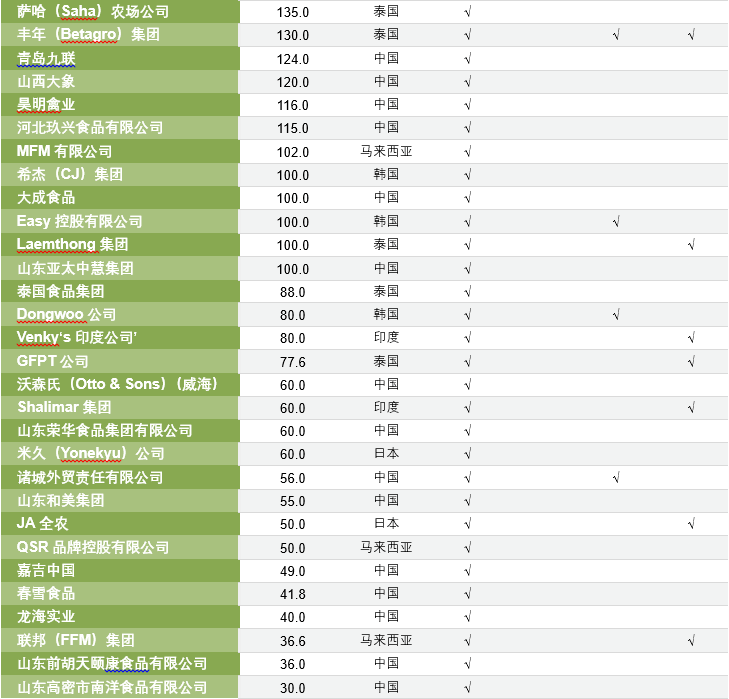This screenshot has width=729, height=699.
Task: Click 山东高密市南洋食品有限公司 cell
Action: pyautogui.click(x=120, y=687)
